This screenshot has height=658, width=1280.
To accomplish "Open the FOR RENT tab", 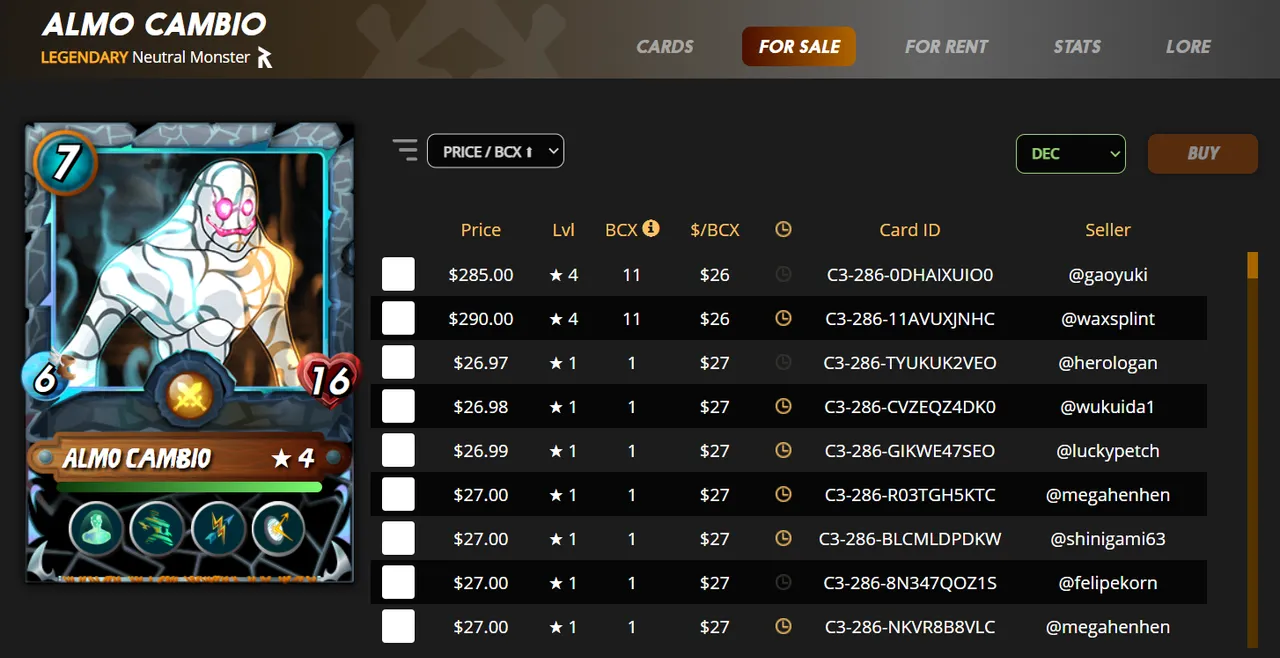I will coord(946,46).
